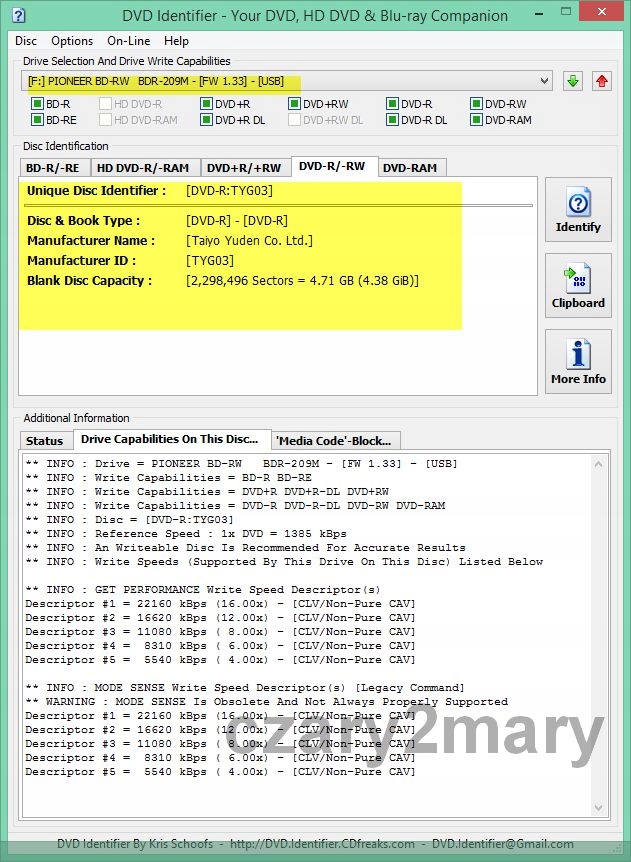
Task: Open the Disc menu
Action: click(x=26, y=41)
